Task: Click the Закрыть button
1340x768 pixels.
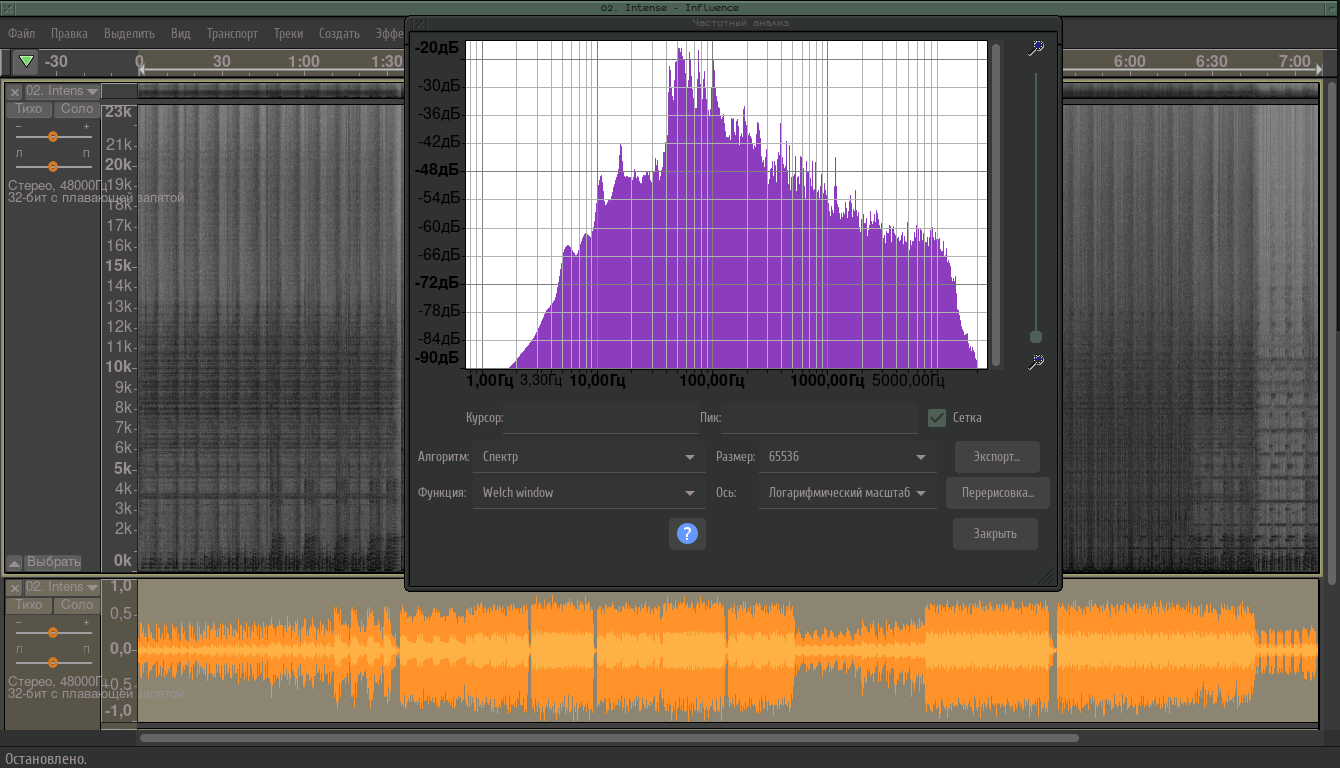Action: click(x=995, y=534)
